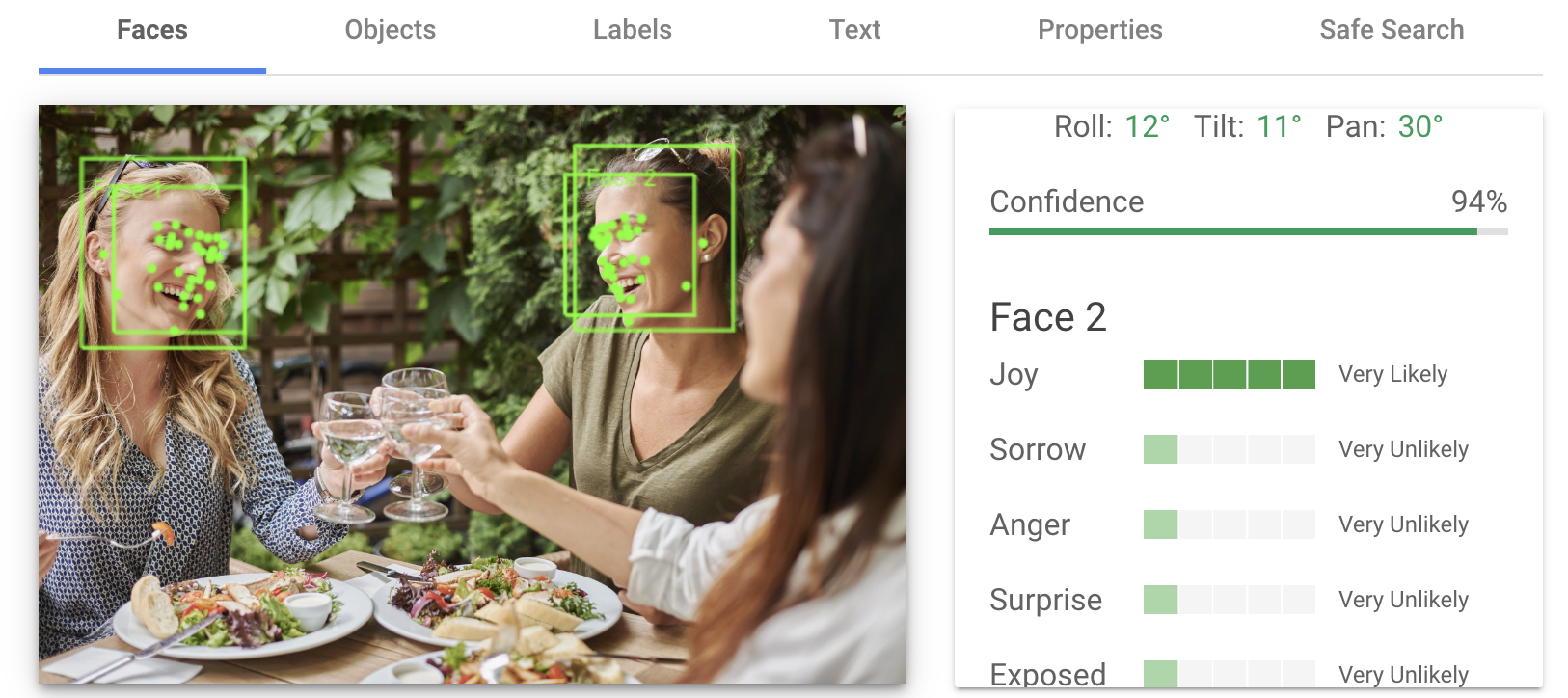Click the Joy likelihood bar
This screenshot has height=698, width=1568.
pos(1230,374)
